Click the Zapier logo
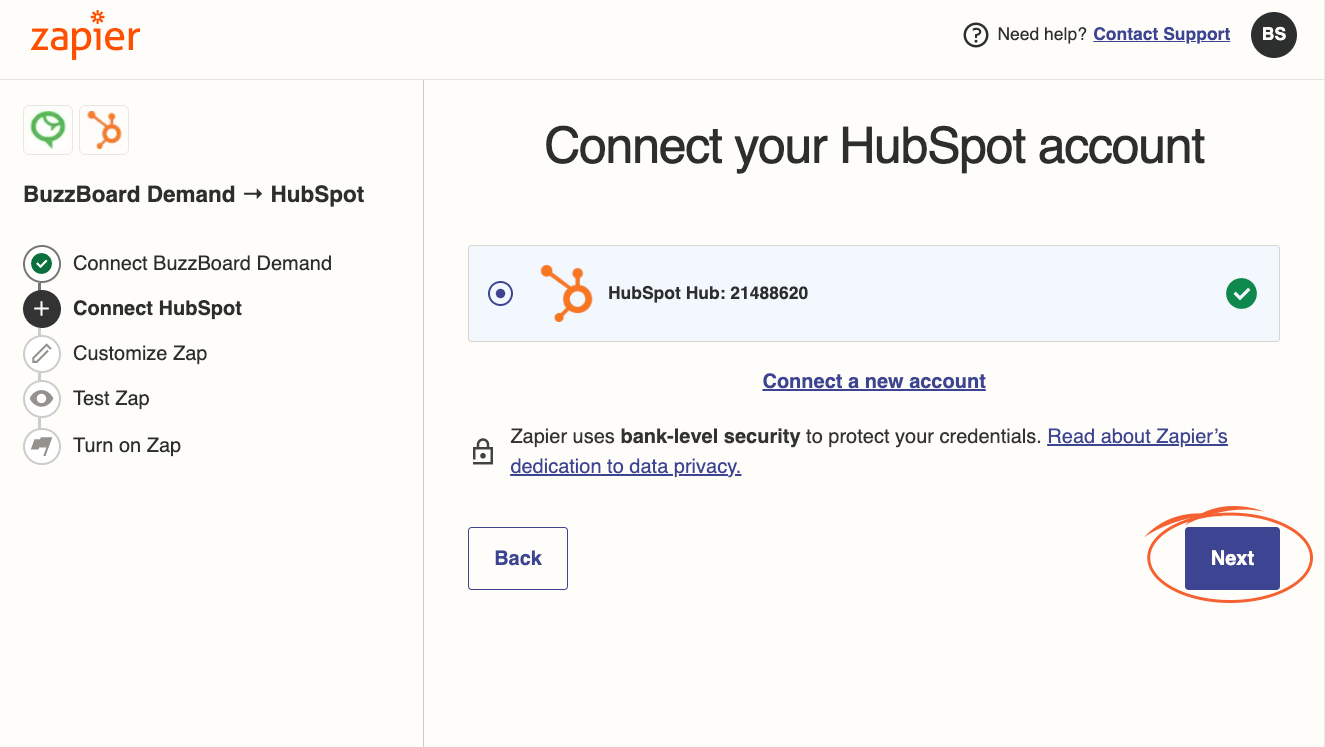The width and height of the screenshot is (1325, 747). pyautogui.click(x=85, y=35)
